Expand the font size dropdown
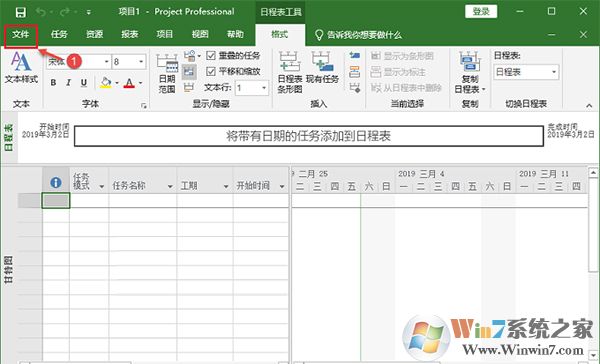 click(141, 62)
